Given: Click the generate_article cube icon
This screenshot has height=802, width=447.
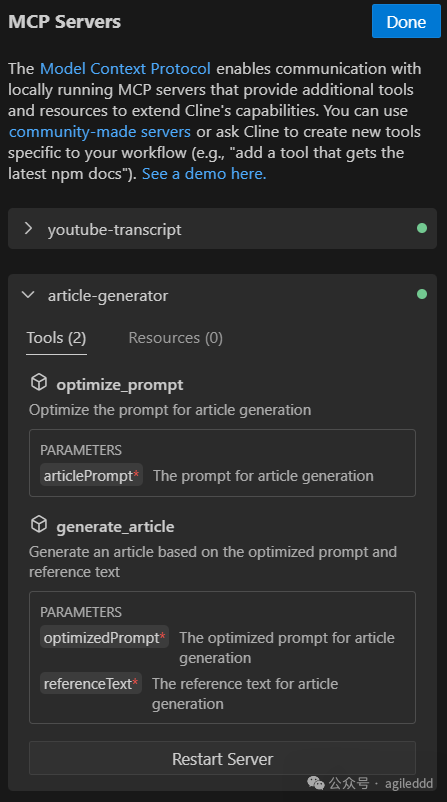Looking at the screenshot, I should point(39,524).
